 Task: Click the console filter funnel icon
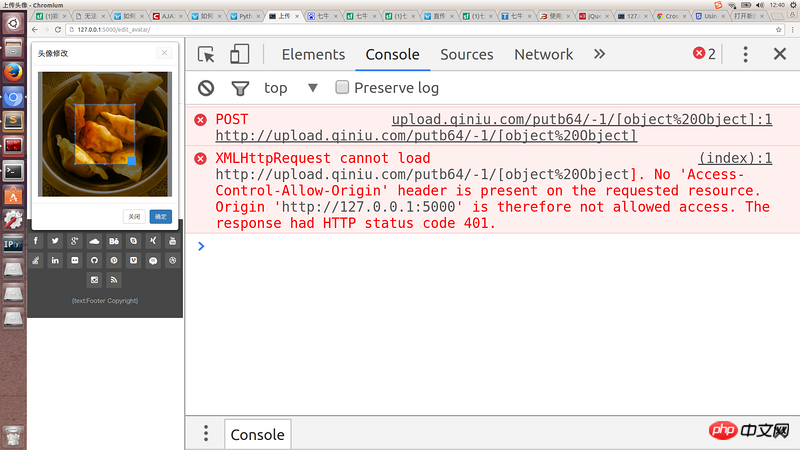pos(240,88)
